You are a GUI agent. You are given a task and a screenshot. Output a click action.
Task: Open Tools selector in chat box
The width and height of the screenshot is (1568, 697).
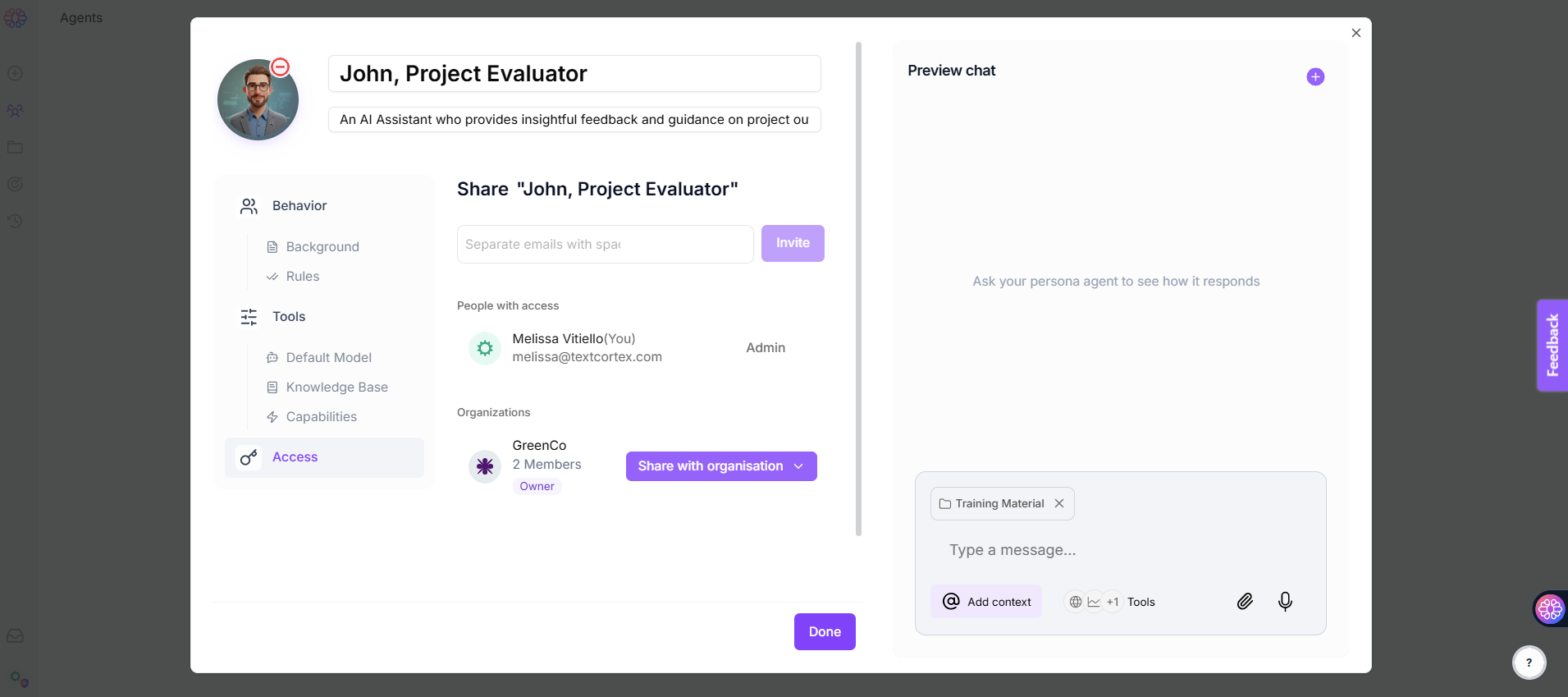[1110, 602]
